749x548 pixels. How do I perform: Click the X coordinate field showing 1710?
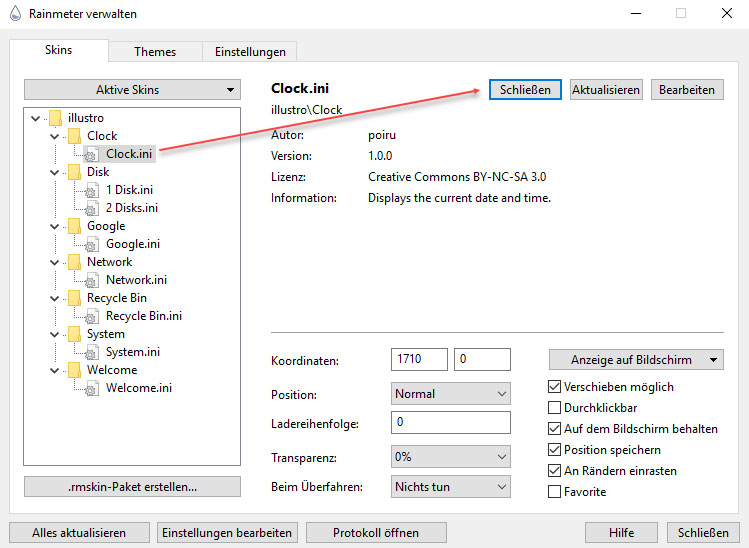[x=419, y=359]
